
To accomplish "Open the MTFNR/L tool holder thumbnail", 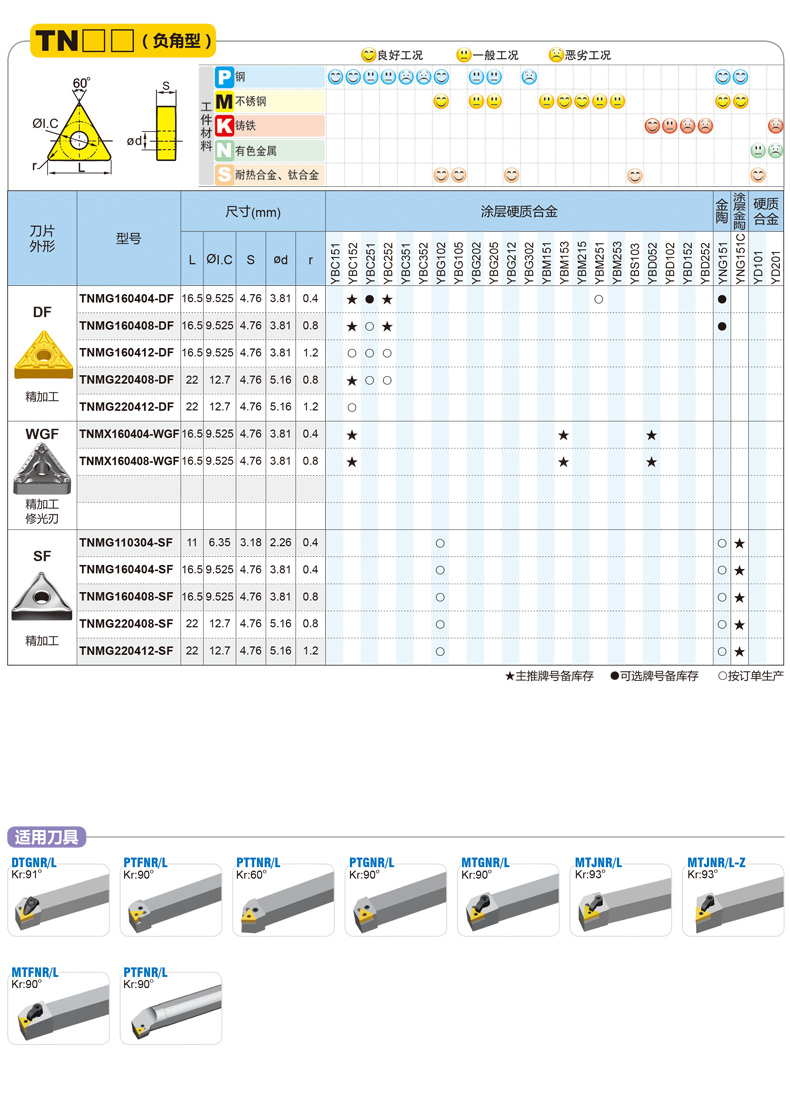I will [58, 1010].
